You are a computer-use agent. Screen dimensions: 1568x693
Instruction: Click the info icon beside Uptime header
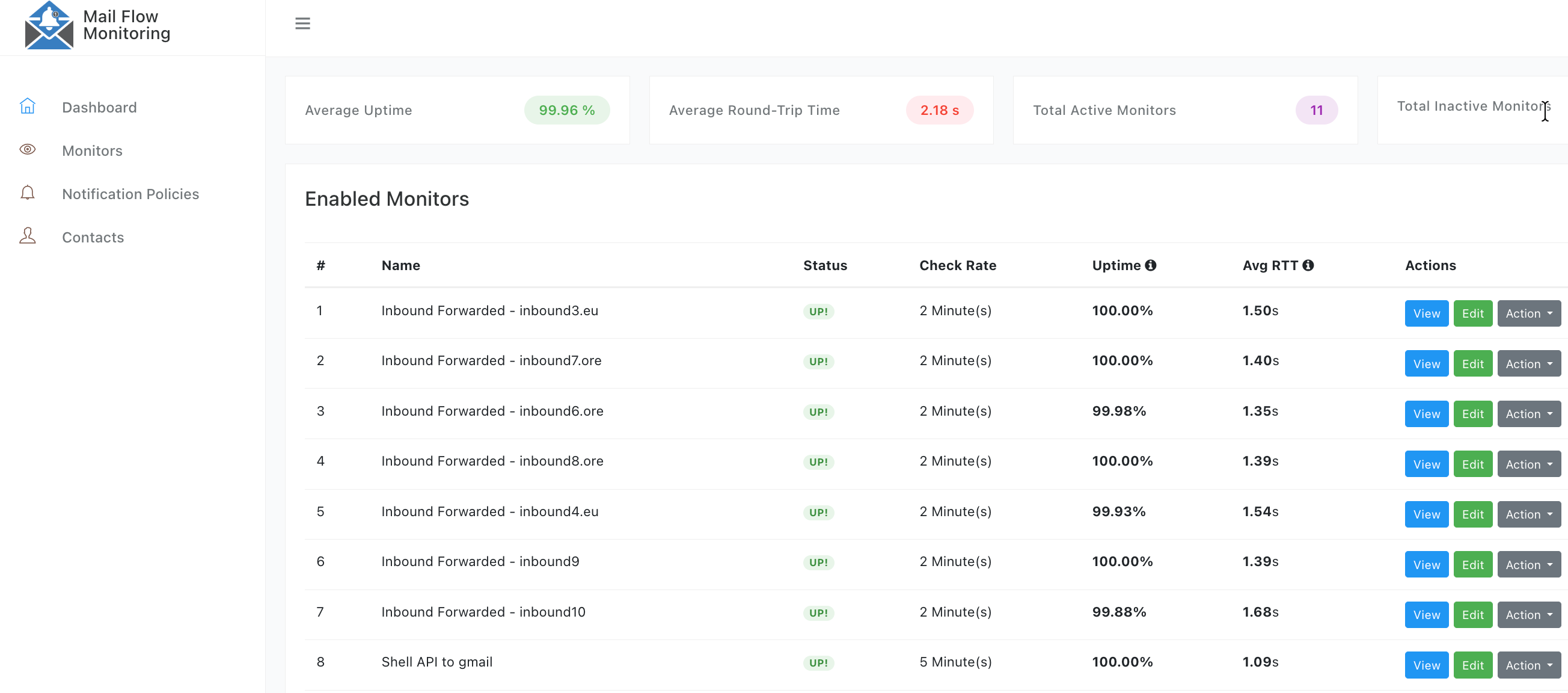pos(1151,265)
